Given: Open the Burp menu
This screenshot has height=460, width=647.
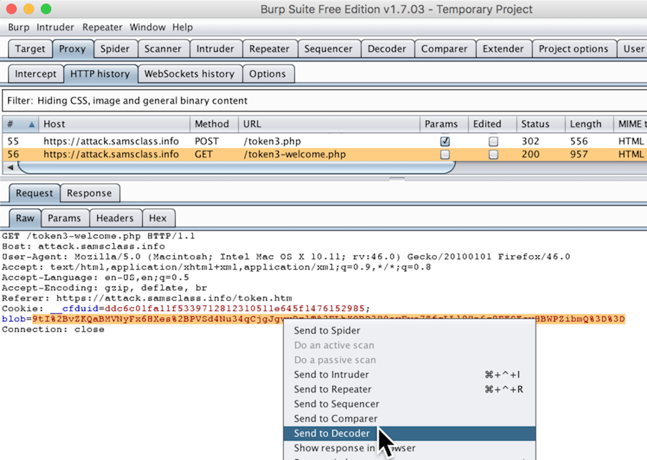Looking at the screenshot, I should point(19,27).
